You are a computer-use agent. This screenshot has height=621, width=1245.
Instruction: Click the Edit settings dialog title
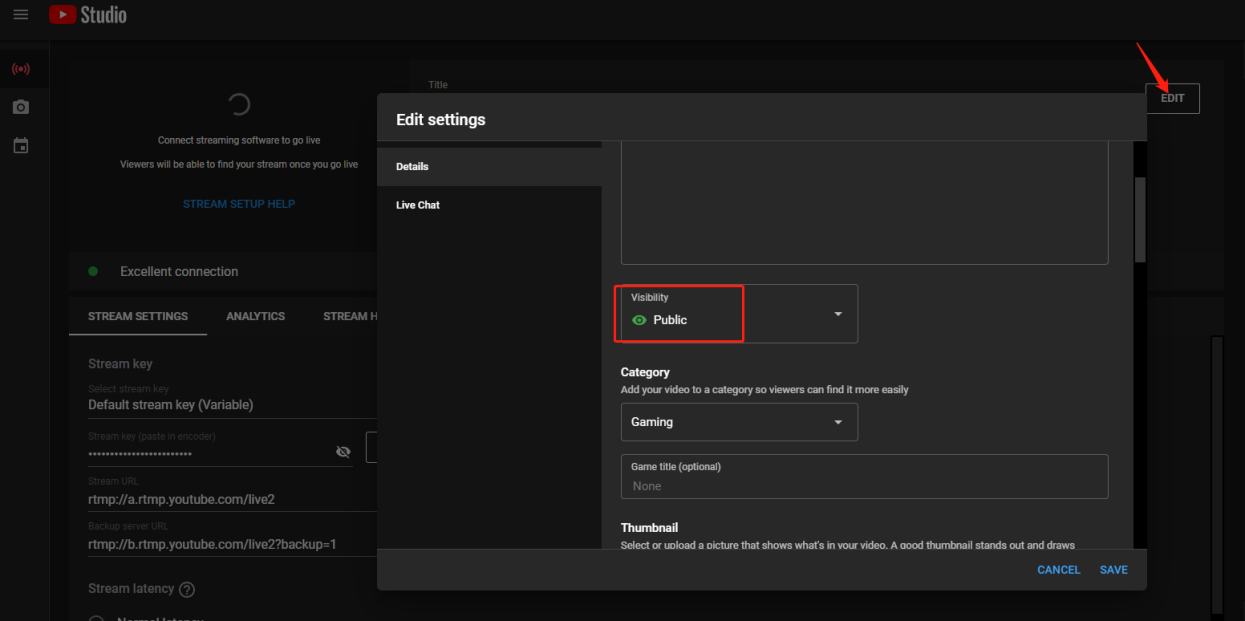tap(441, 120)
